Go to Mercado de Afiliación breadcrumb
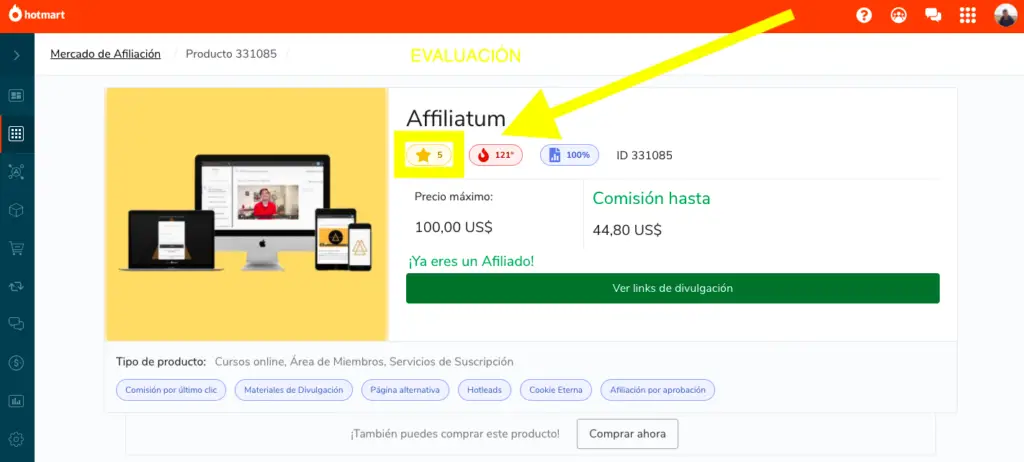Image resolution: width=1024 pixels, height=462 pixels. pos(105,54)
